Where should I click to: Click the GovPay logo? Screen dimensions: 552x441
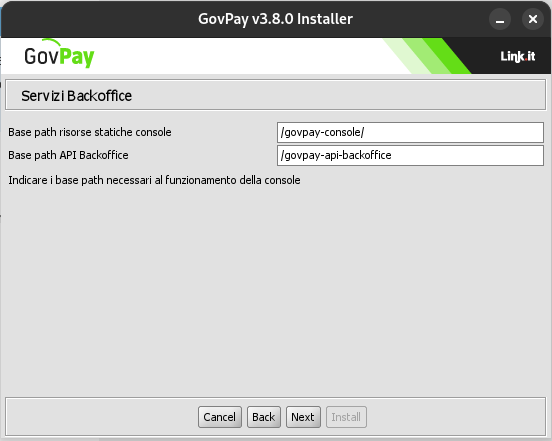point(59,55)
